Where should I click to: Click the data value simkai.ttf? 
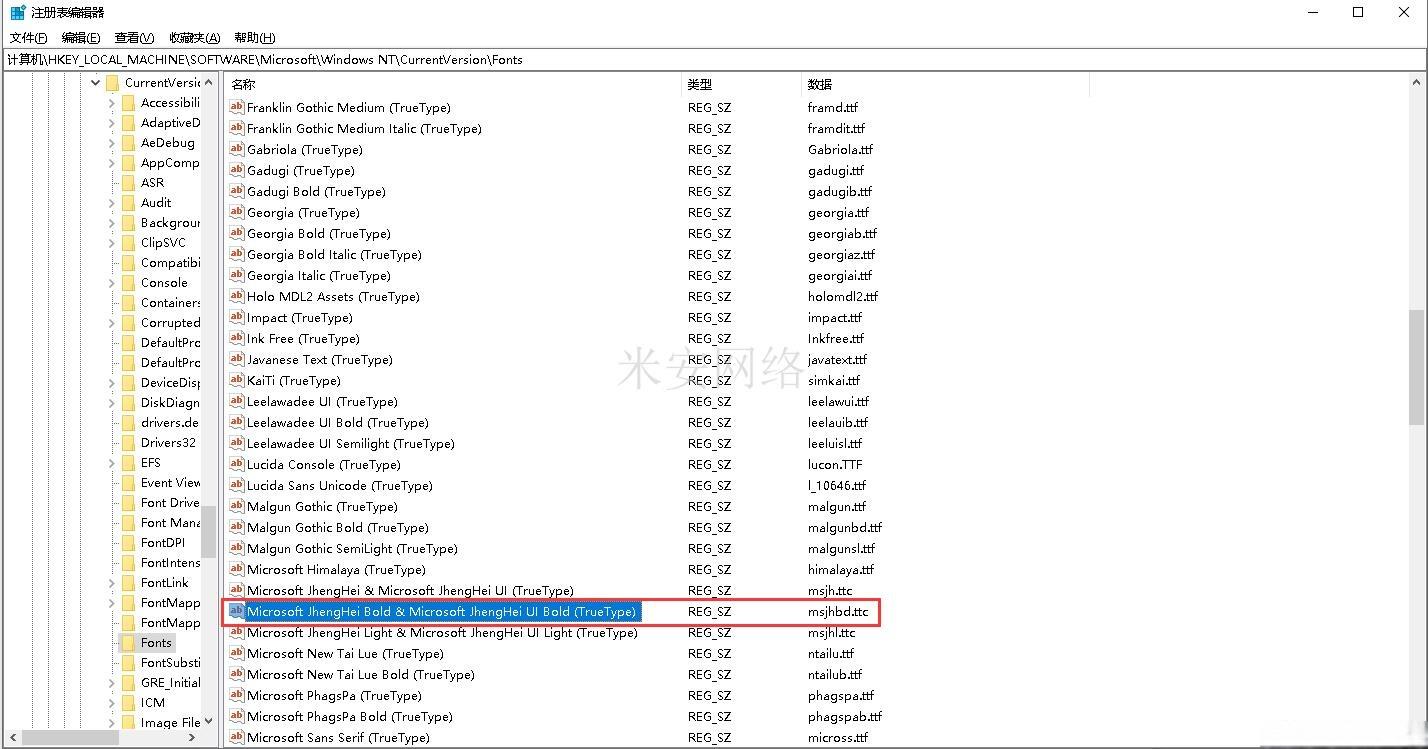pyautogui.click(x=834, y=380)
